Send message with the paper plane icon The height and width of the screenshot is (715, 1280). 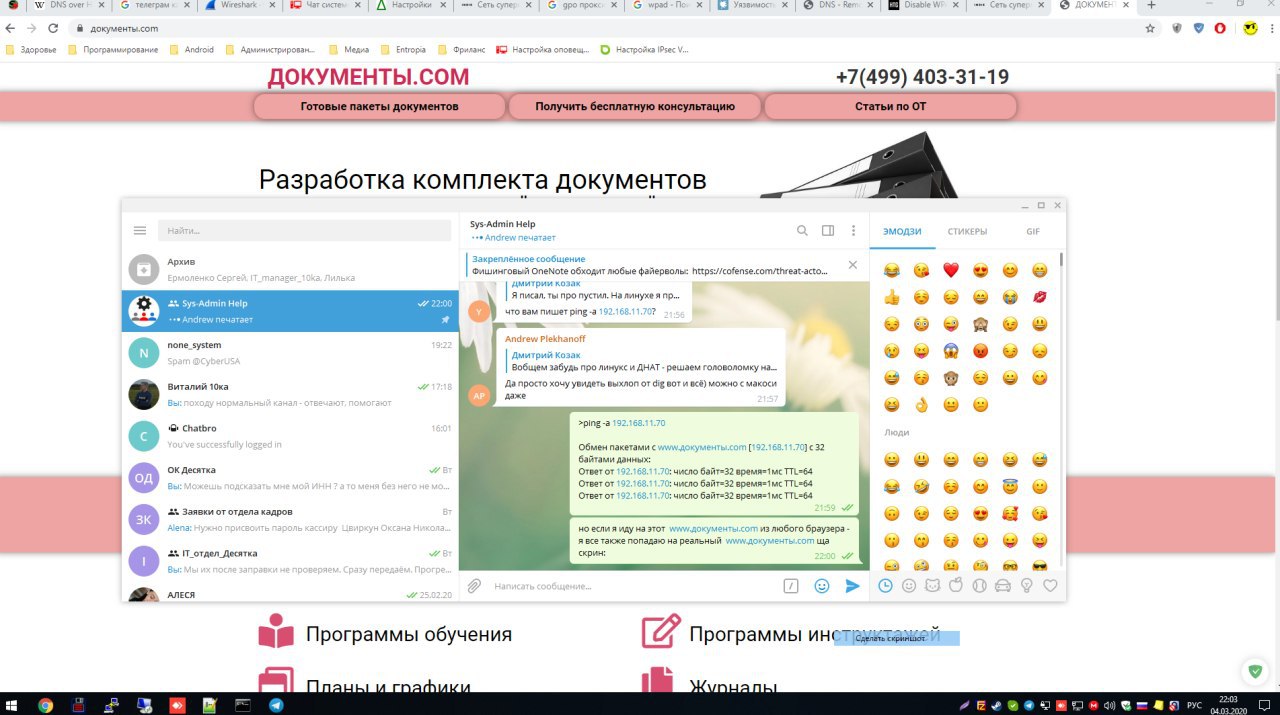[852, 586]
